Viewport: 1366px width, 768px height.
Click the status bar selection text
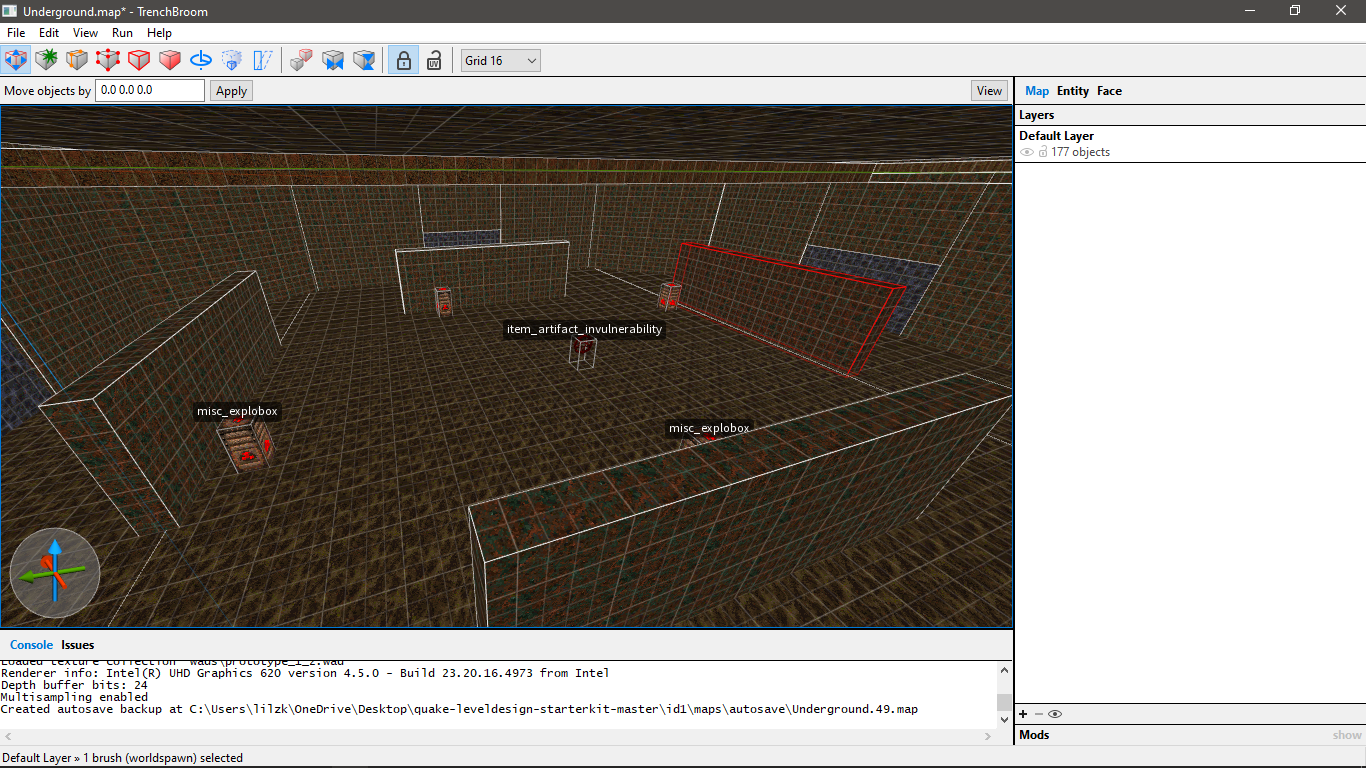pos(123,758)
